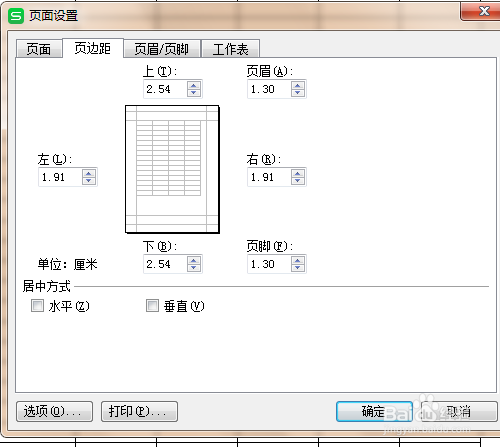Click the page margin preview thumbnail
Screen dimensions: 500x447
tap(172, 169)
